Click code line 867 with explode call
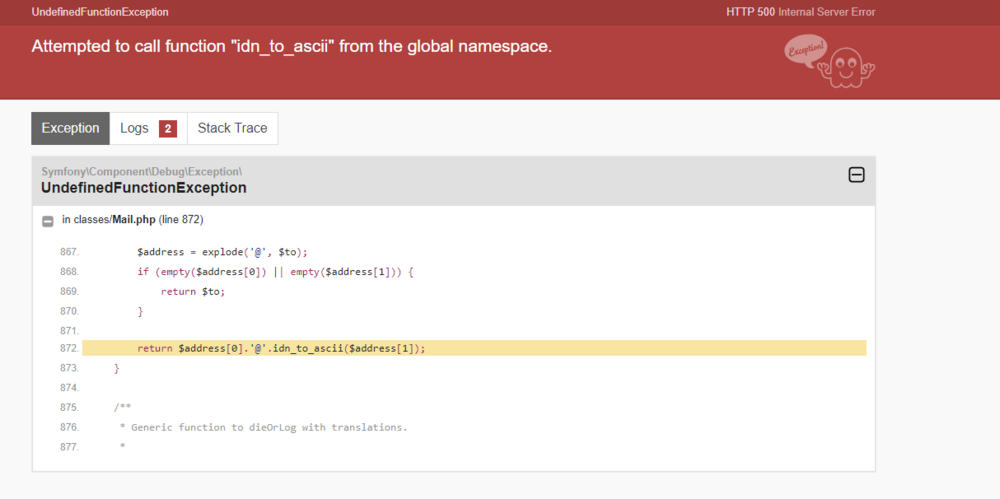The width and height of the screenshot is (1000, 499). tap(223, 252)
